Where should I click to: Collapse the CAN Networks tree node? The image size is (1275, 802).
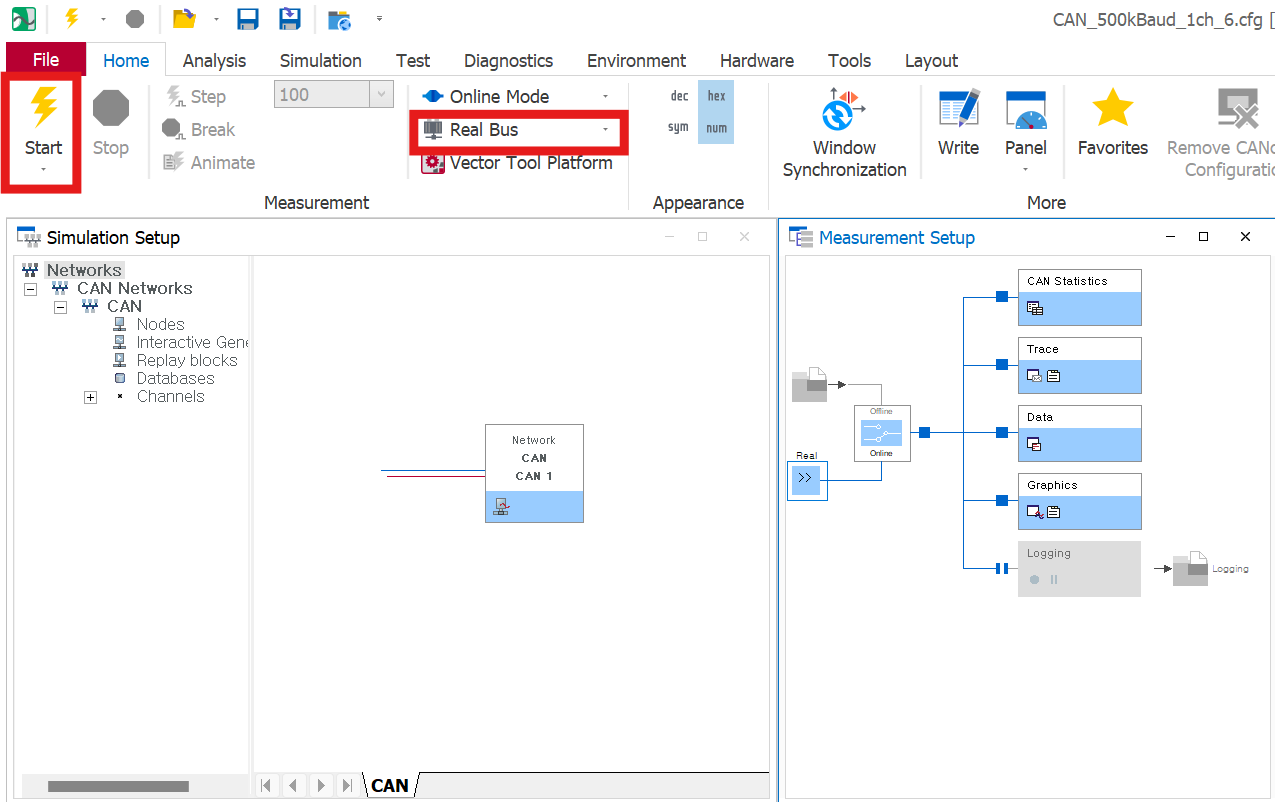click(30, 289)
